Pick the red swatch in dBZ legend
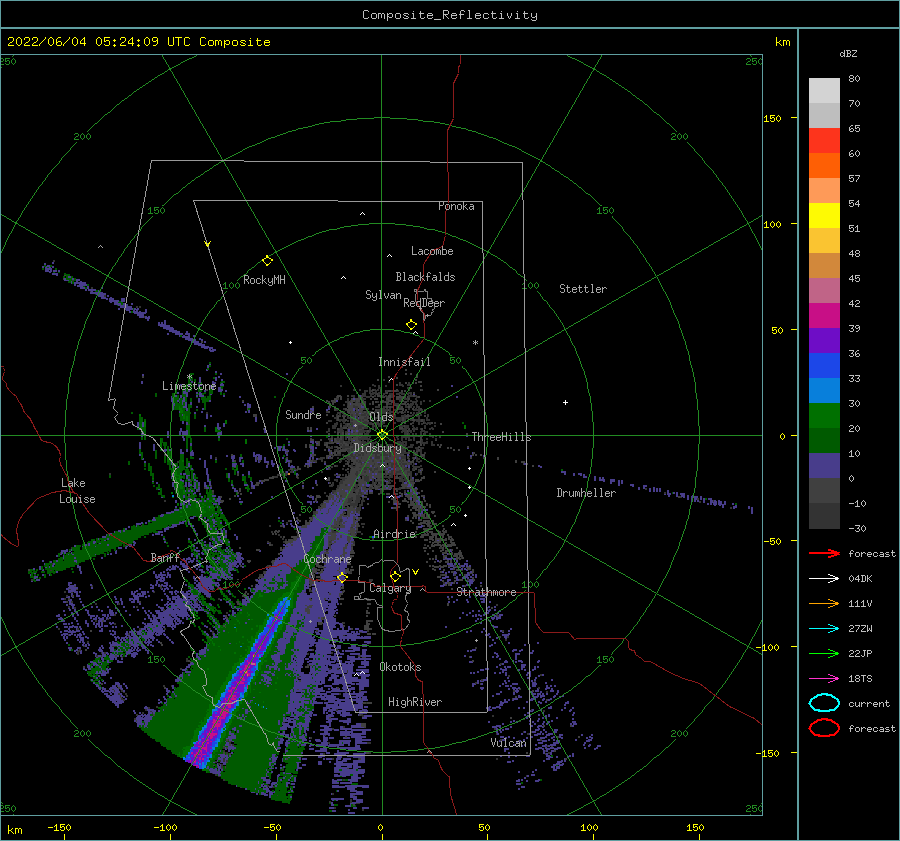Viewport: 900px width, 841px height. [x=824, y=141]
